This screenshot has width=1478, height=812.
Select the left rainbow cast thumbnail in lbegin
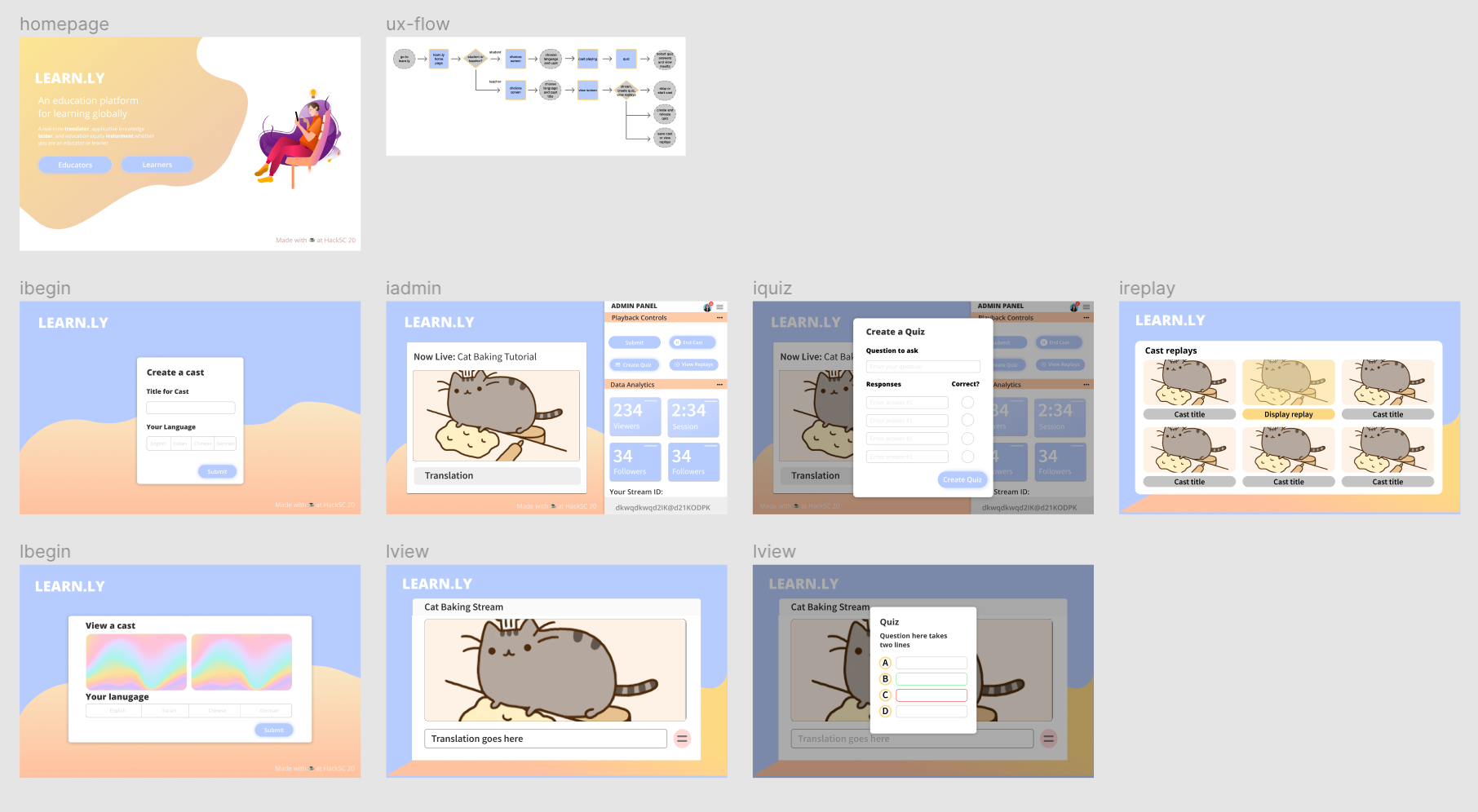pos(136,662)
